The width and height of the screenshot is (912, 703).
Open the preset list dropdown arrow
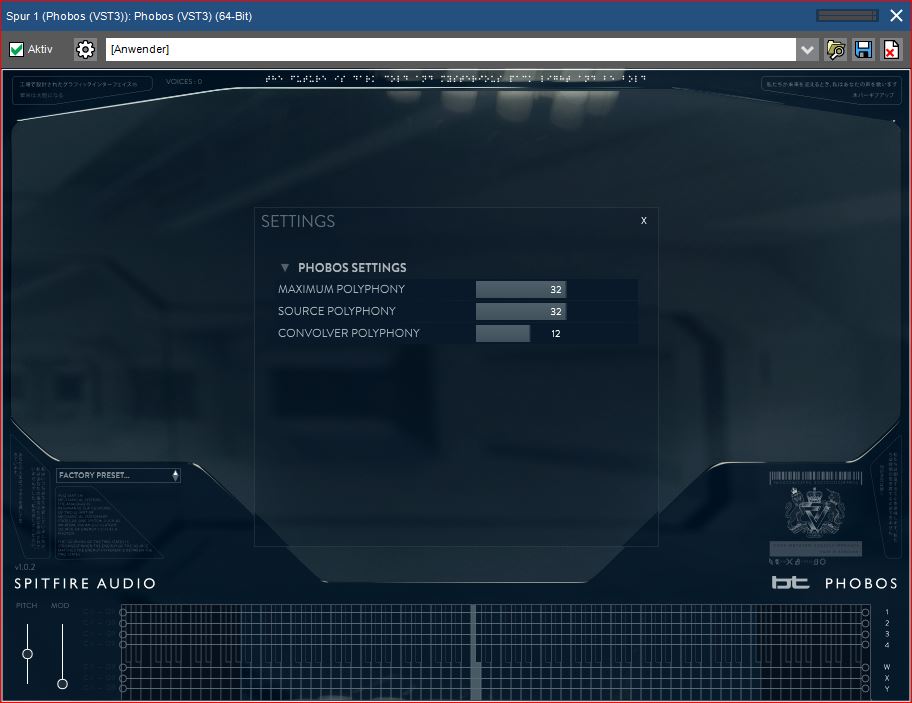pos(807,49)
